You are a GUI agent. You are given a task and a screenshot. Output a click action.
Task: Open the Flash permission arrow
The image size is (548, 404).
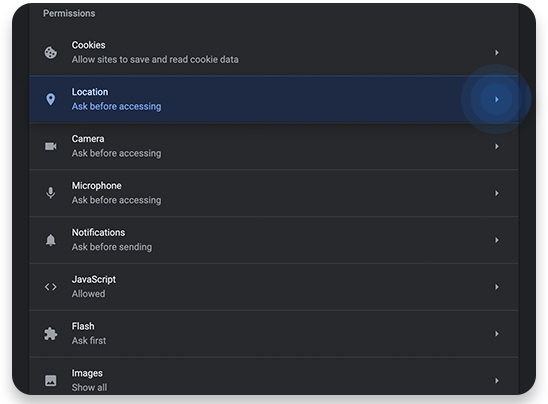(x=497, y=334)
